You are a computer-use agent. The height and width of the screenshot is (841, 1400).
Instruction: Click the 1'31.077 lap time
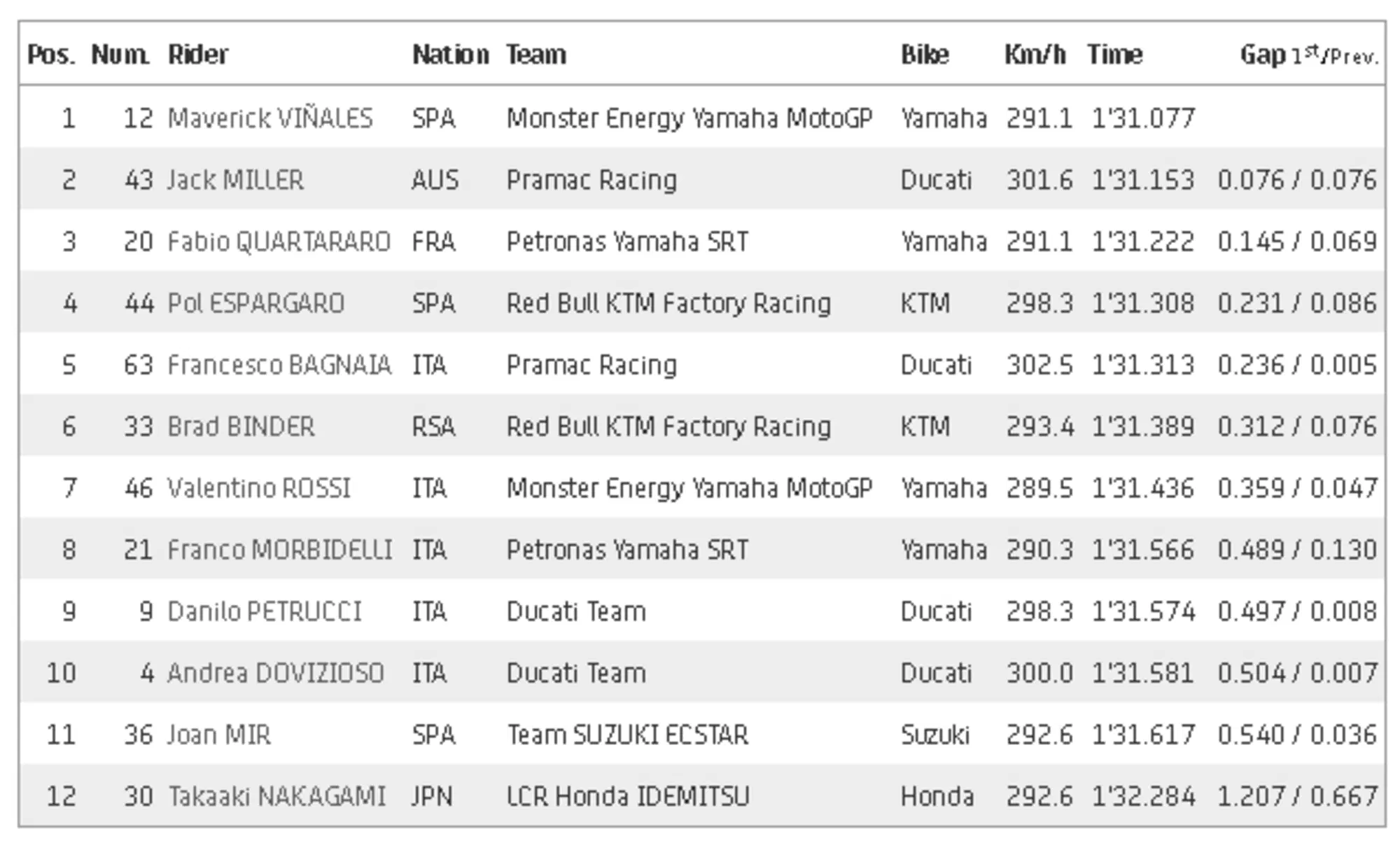pyautogui.click(x=1142, y=118)
